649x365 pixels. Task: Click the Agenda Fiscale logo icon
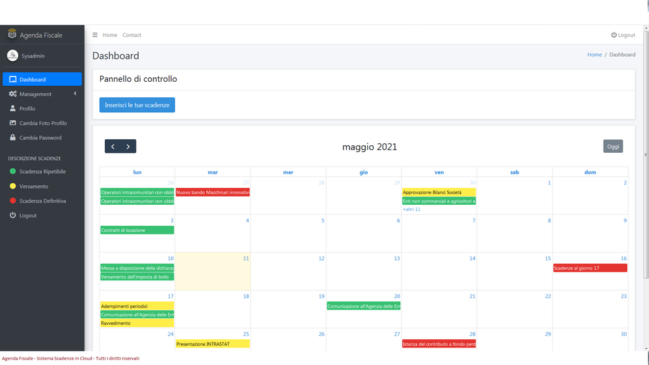click(x=12, y=34)
